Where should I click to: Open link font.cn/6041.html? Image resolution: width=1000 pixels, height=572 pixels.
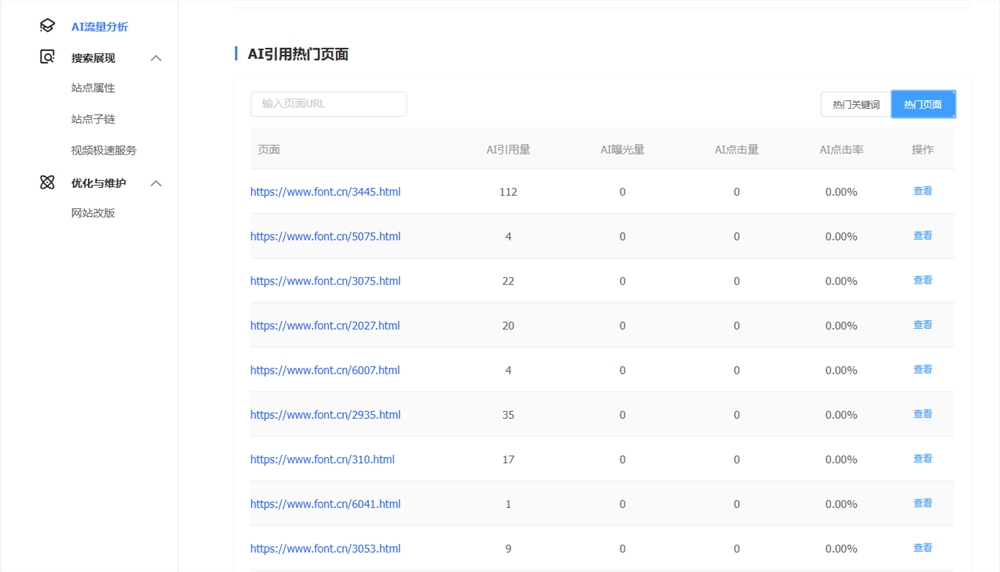pyautogui.click(x=325, y=504)
